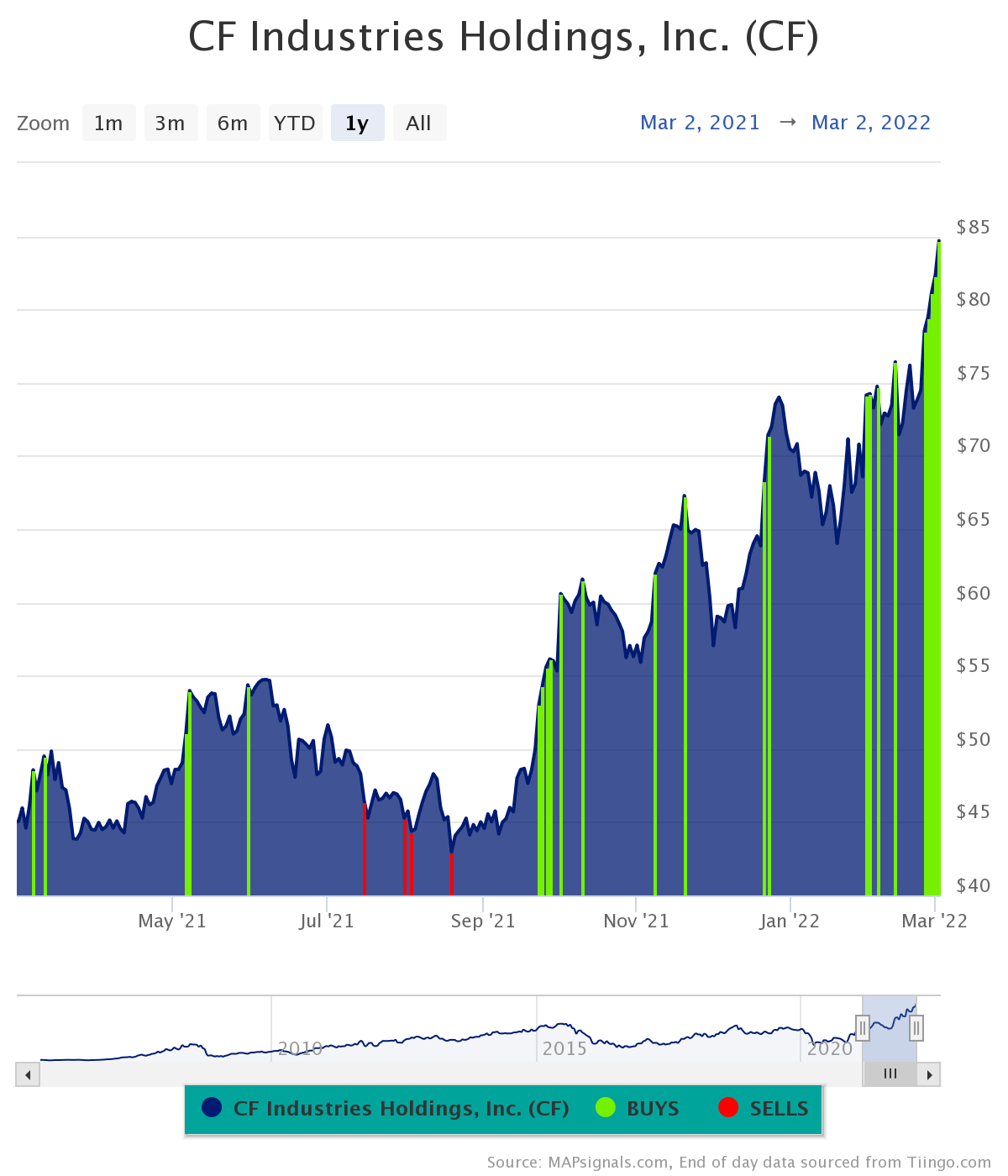Toggle CF Industries Holdings series in legend
Screen dimensions: 1008x1176
(x=386, y=1109)
